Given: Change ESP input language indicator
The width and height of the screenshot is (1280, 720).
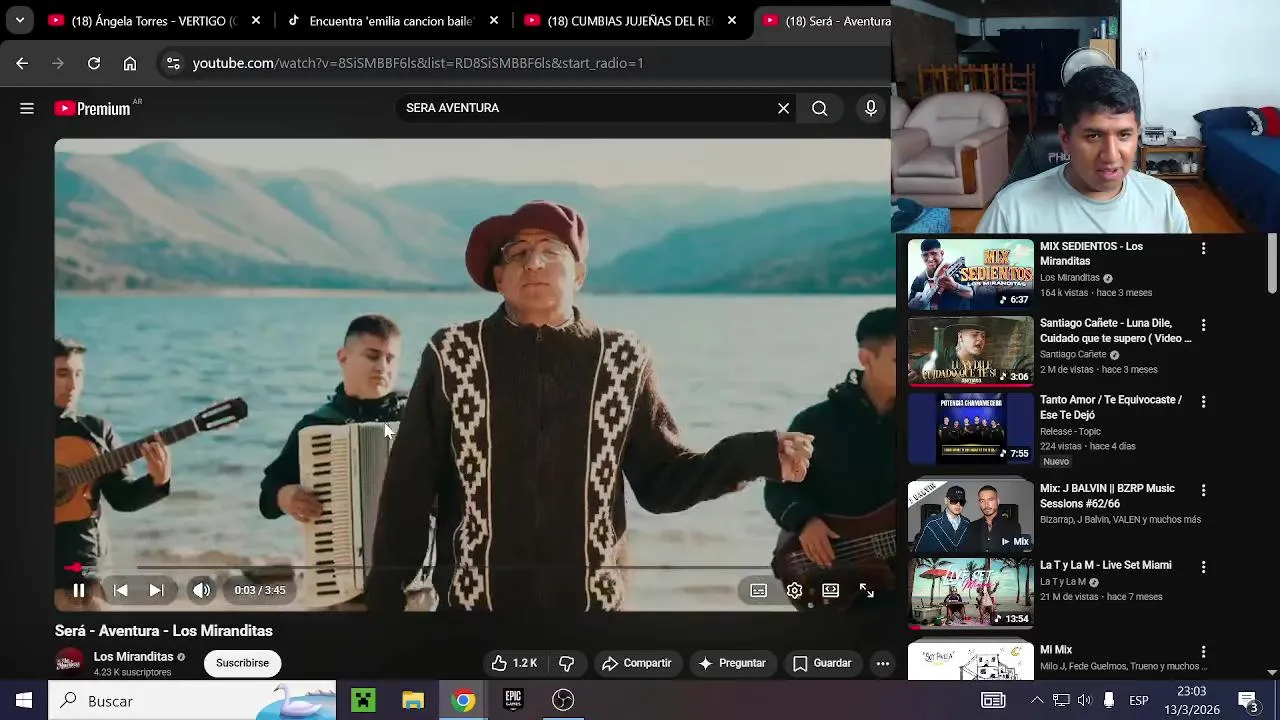Looking at the screenshot, I should pyautogui.click(x=1139, y=700).
